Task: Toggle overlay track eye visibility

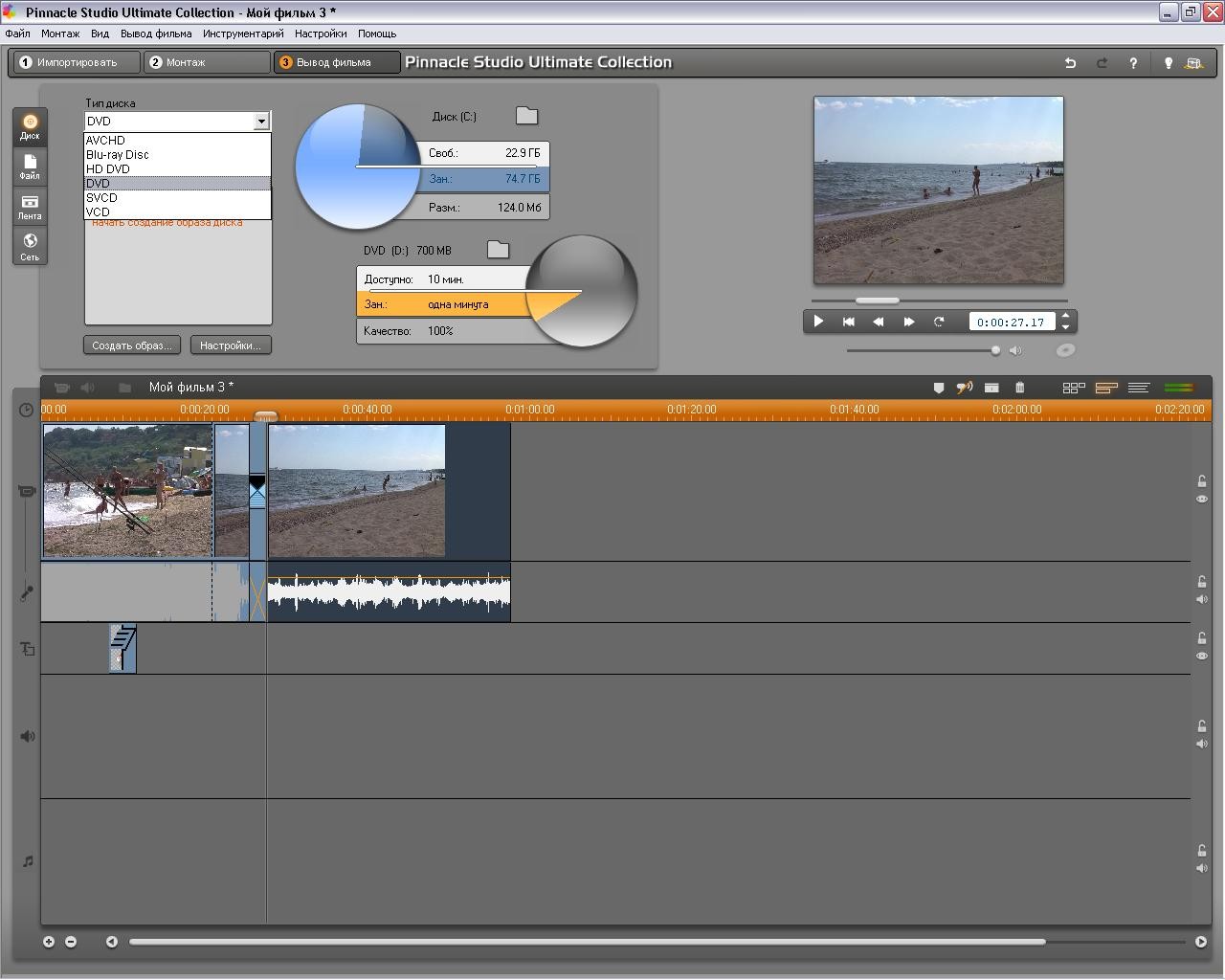Action: [1202, 656]
